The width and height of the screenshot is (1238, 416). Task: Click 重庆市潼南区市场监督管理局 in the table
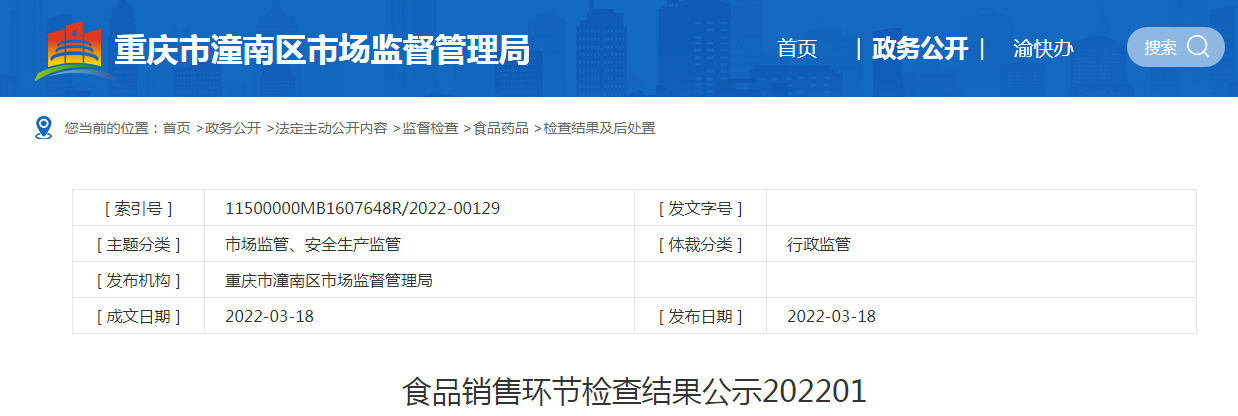coord(329,280)
